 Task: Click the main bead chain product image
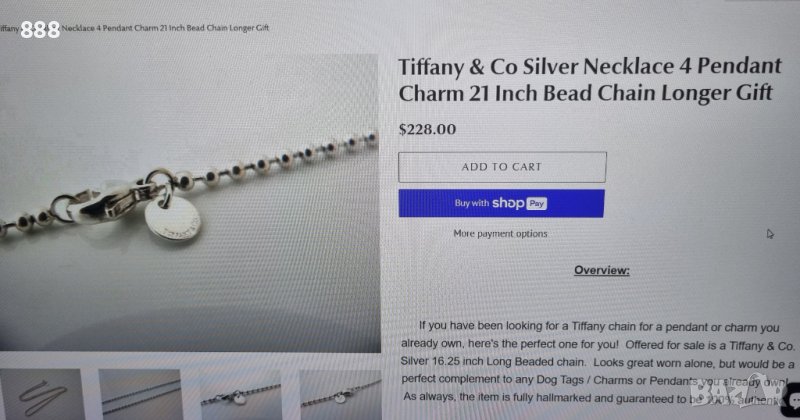[189, 203]
